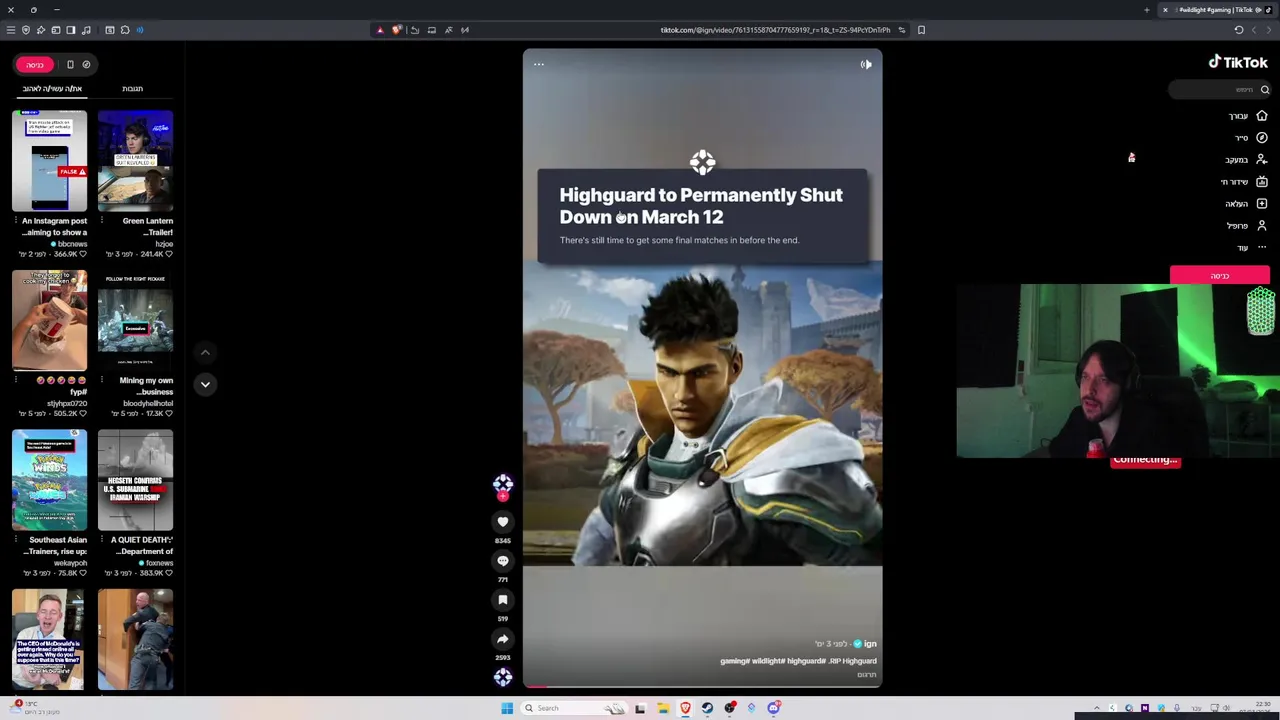1280x720 pixels.
Task: Click the compass icon next to login pill
Action: (86, 65)
